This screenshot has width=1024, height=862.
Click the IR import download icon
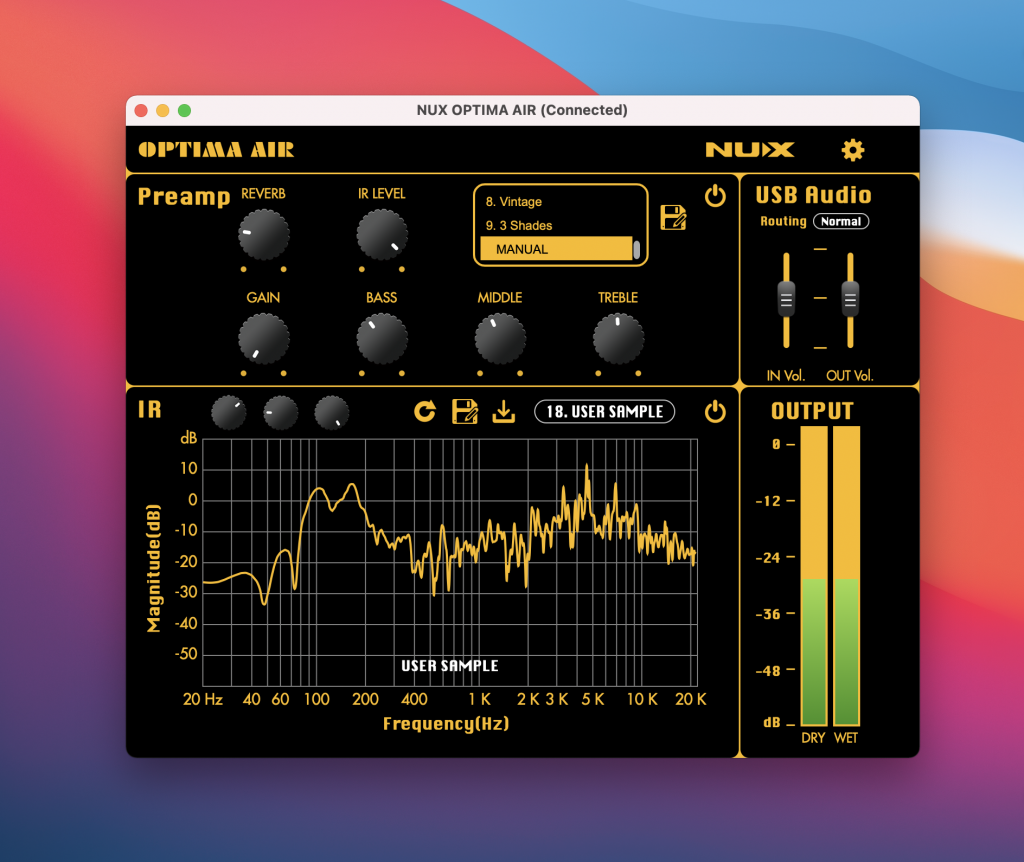(504, 411)
